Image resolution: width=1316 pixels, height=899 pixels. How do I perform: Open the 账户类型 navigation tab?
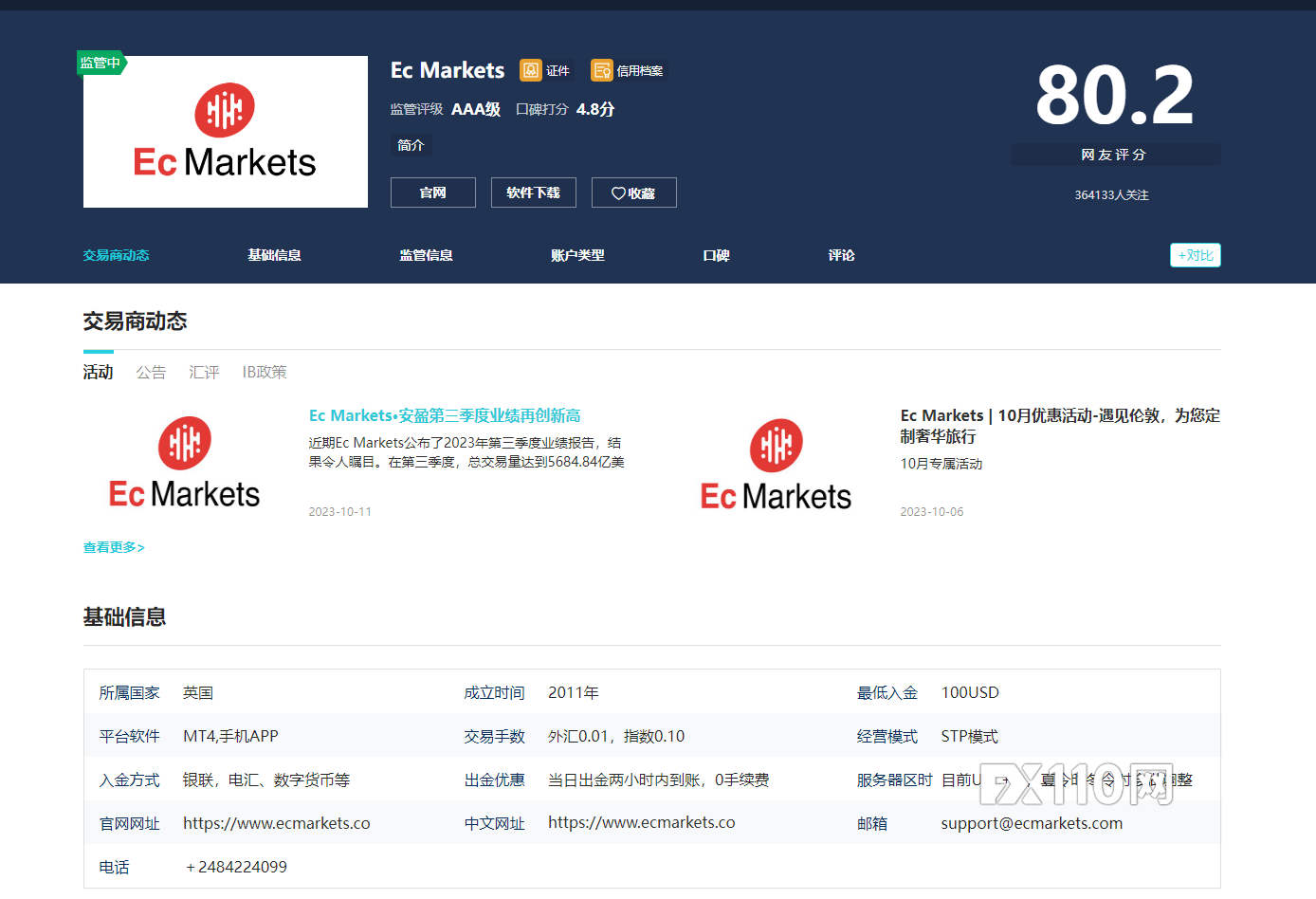point(577,255)
